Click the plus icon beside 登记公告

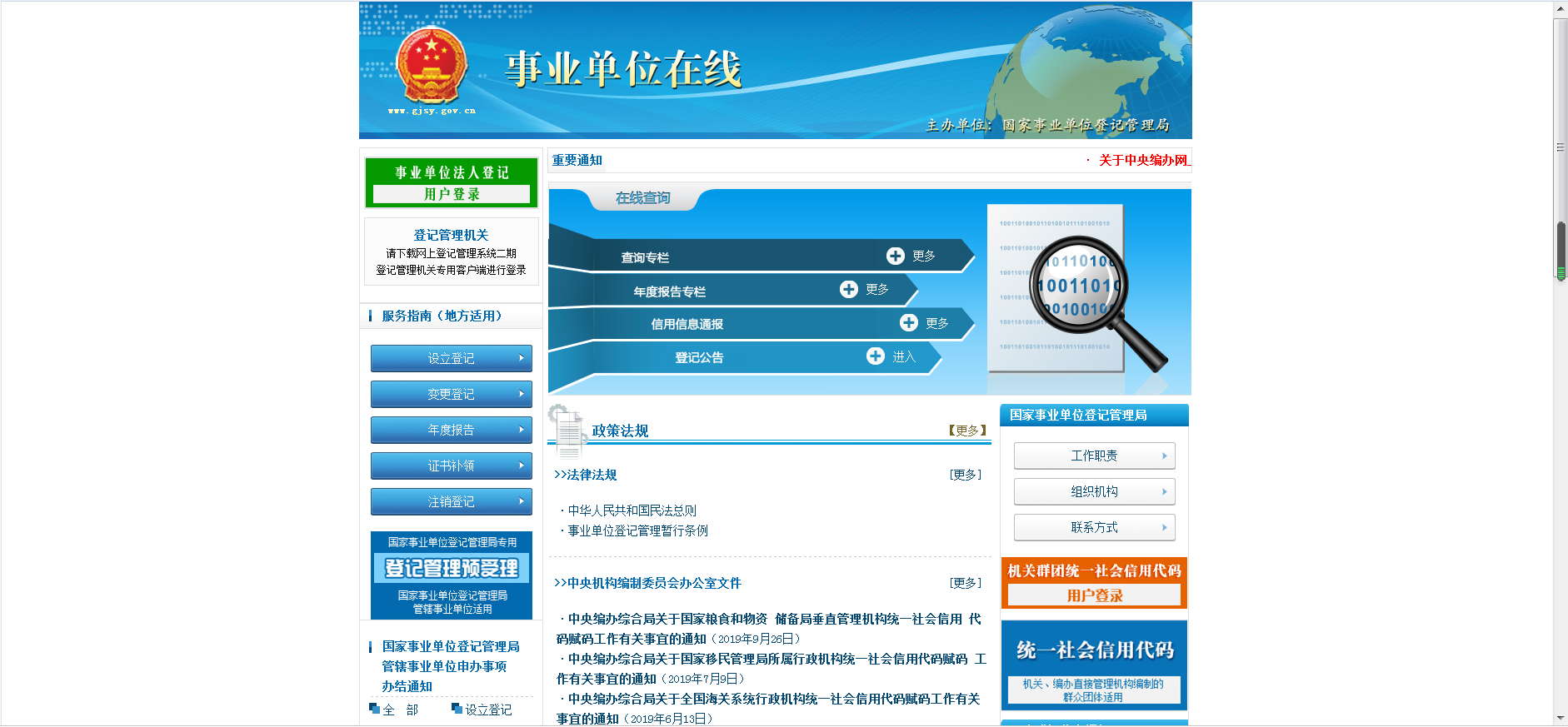click(x=876, y=356)
